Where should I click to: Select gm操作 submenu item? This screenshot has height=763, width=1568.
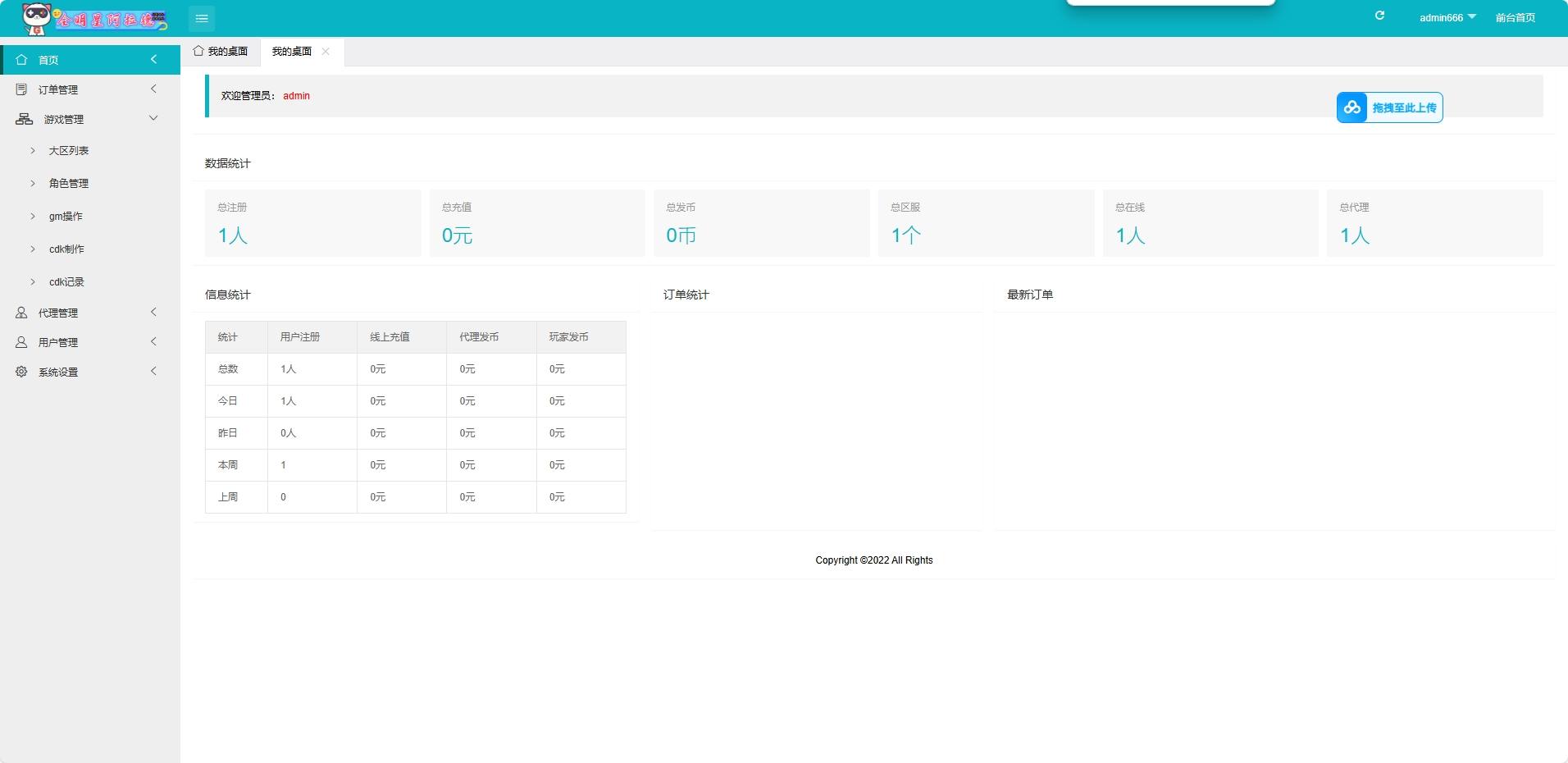tap(66, 217)
